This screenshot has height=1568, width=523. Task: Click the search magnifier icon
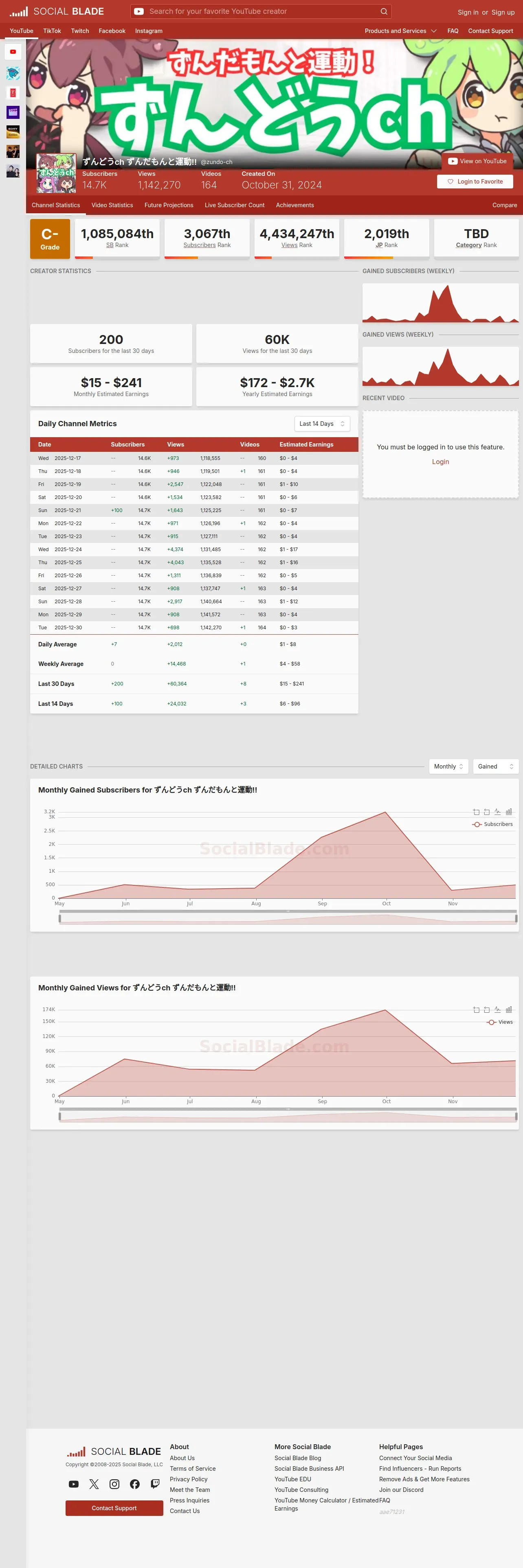[x=384, y=11]
